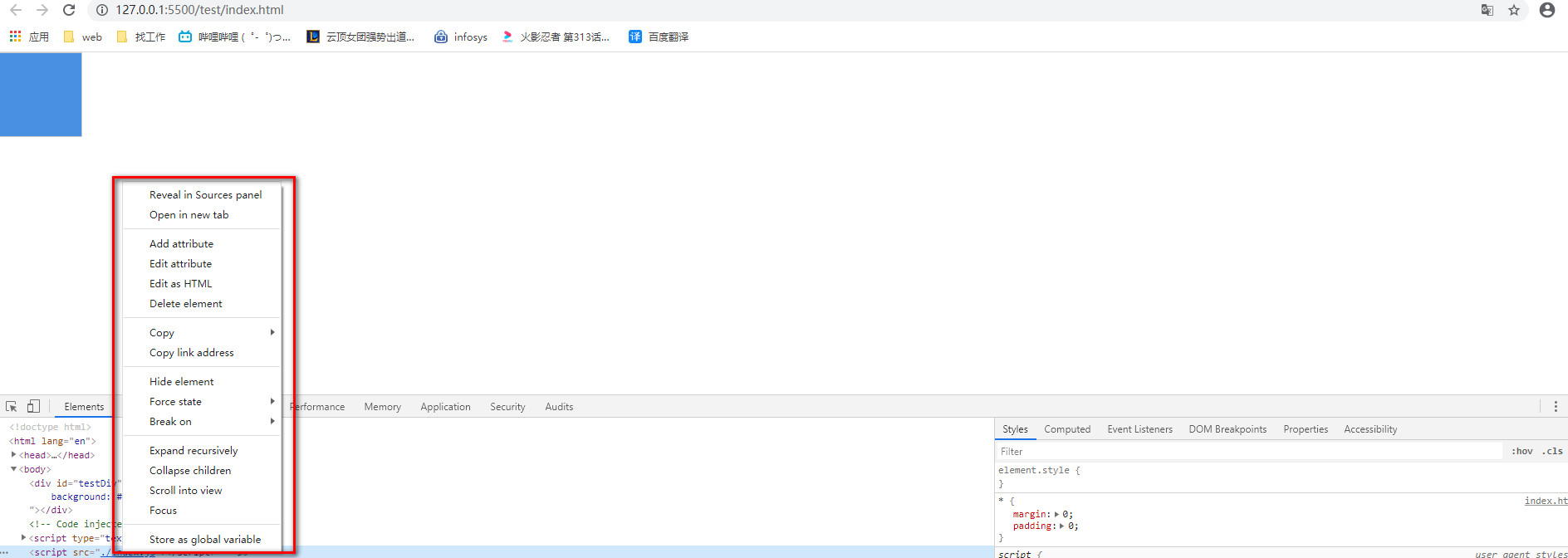The image size is (1568, 558).
Task: Toggle the .cls class editor button
Action: [x=1552, y=451]
